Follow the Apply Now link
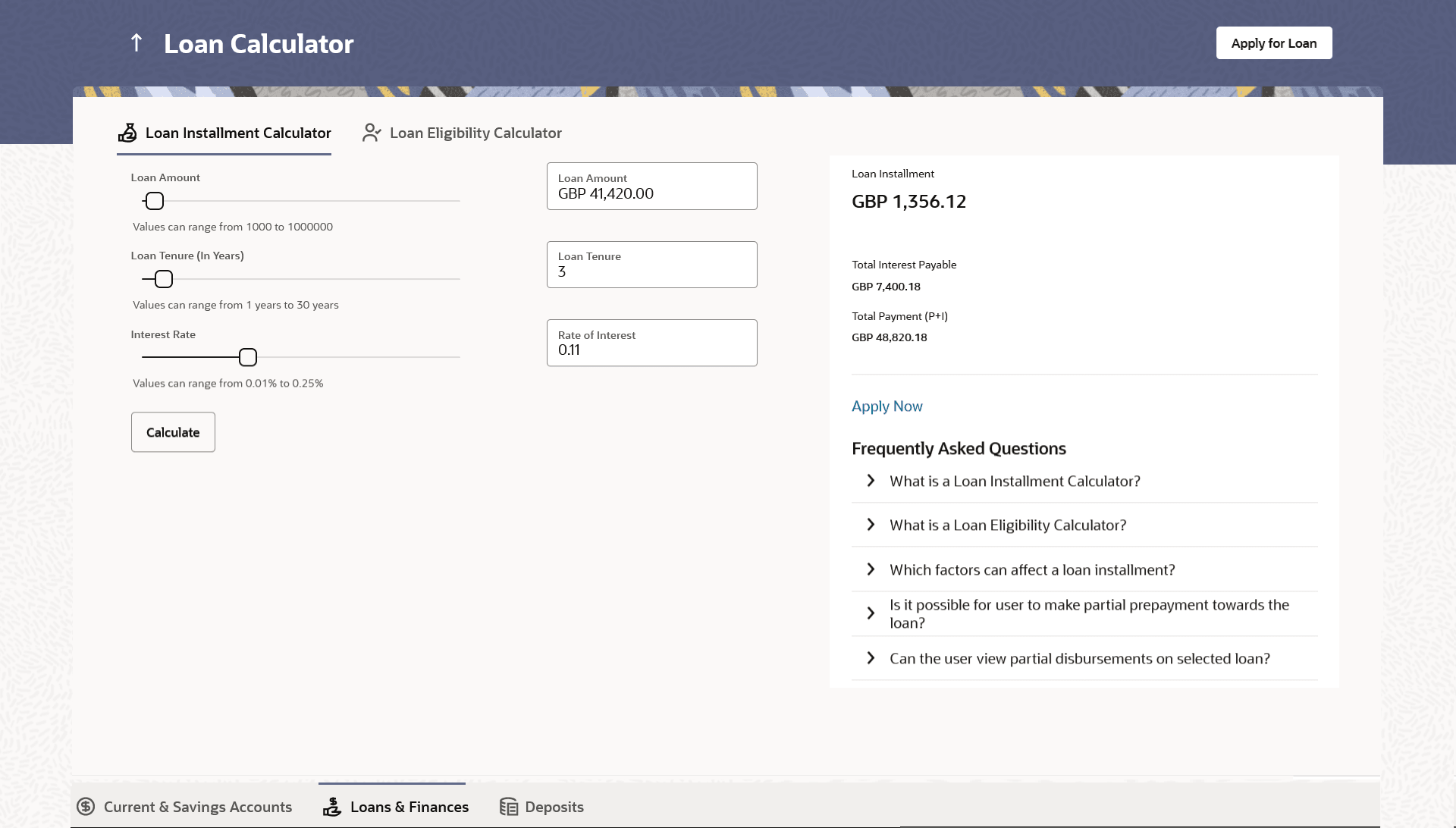The height and width of the screenshot is (828, 1456). click(x=886, y=406)
